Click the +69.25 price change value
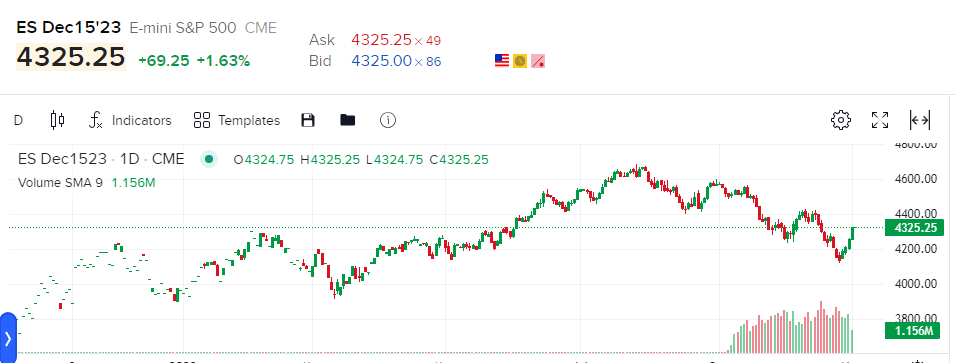The image size is (956, 363). (164, 61)
